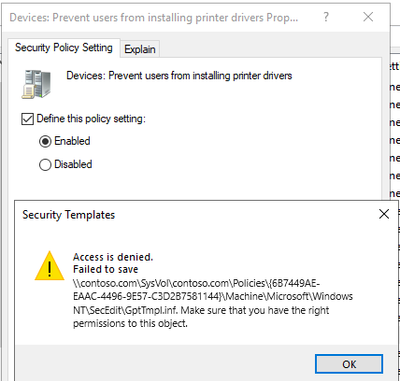Click the gray footer area beside OK

[165, 363]
